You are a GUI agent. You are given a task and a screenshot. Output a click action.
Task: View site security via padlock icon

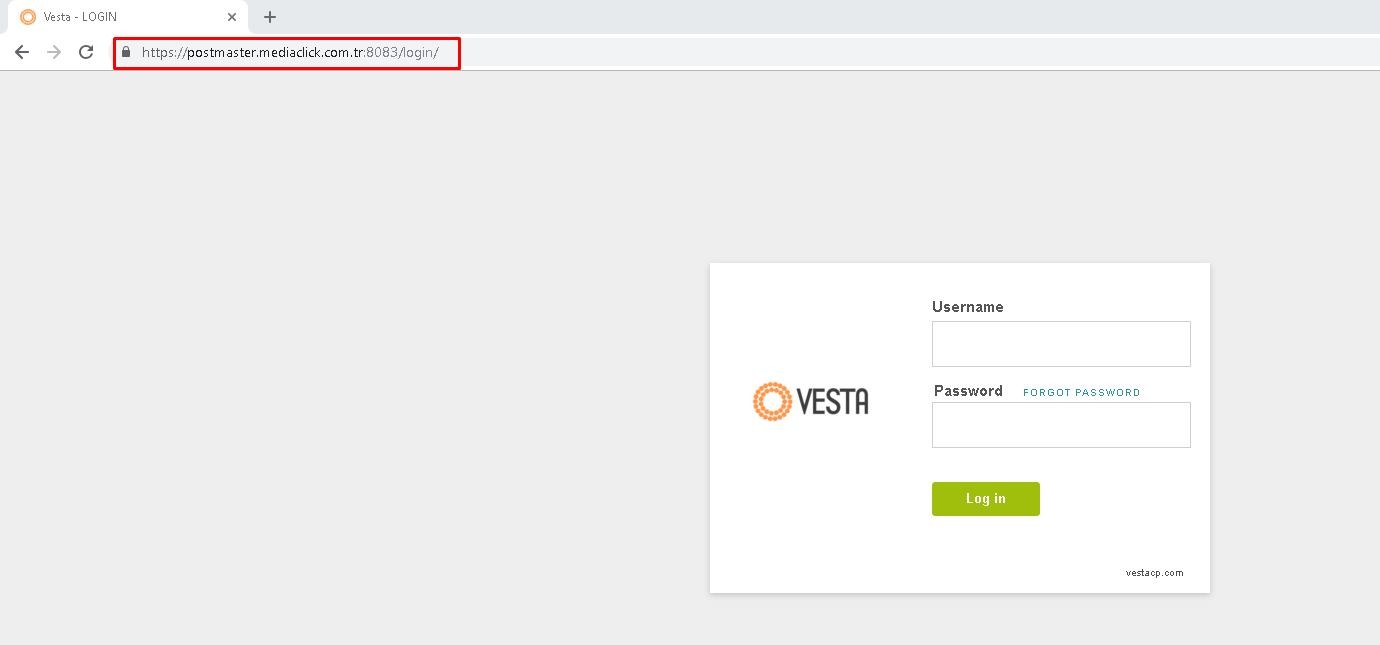point(126,52)
